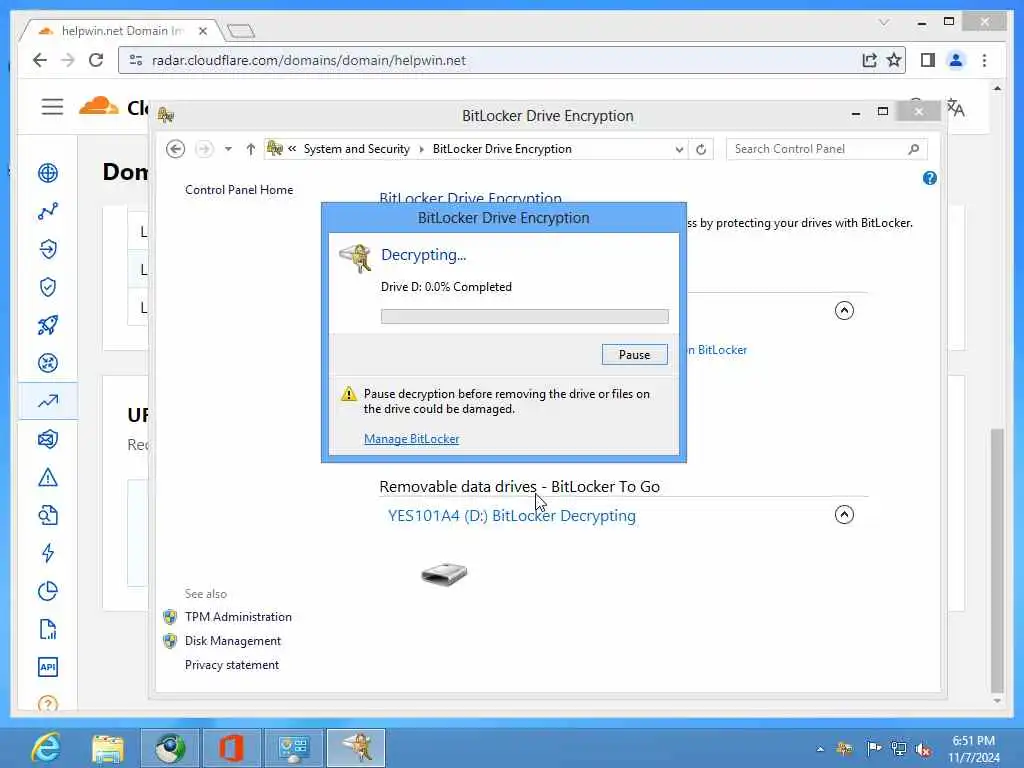Open TPM Administration link
Image resolution: width=1024 pixels, height=768 pixels.
[238, 617]
